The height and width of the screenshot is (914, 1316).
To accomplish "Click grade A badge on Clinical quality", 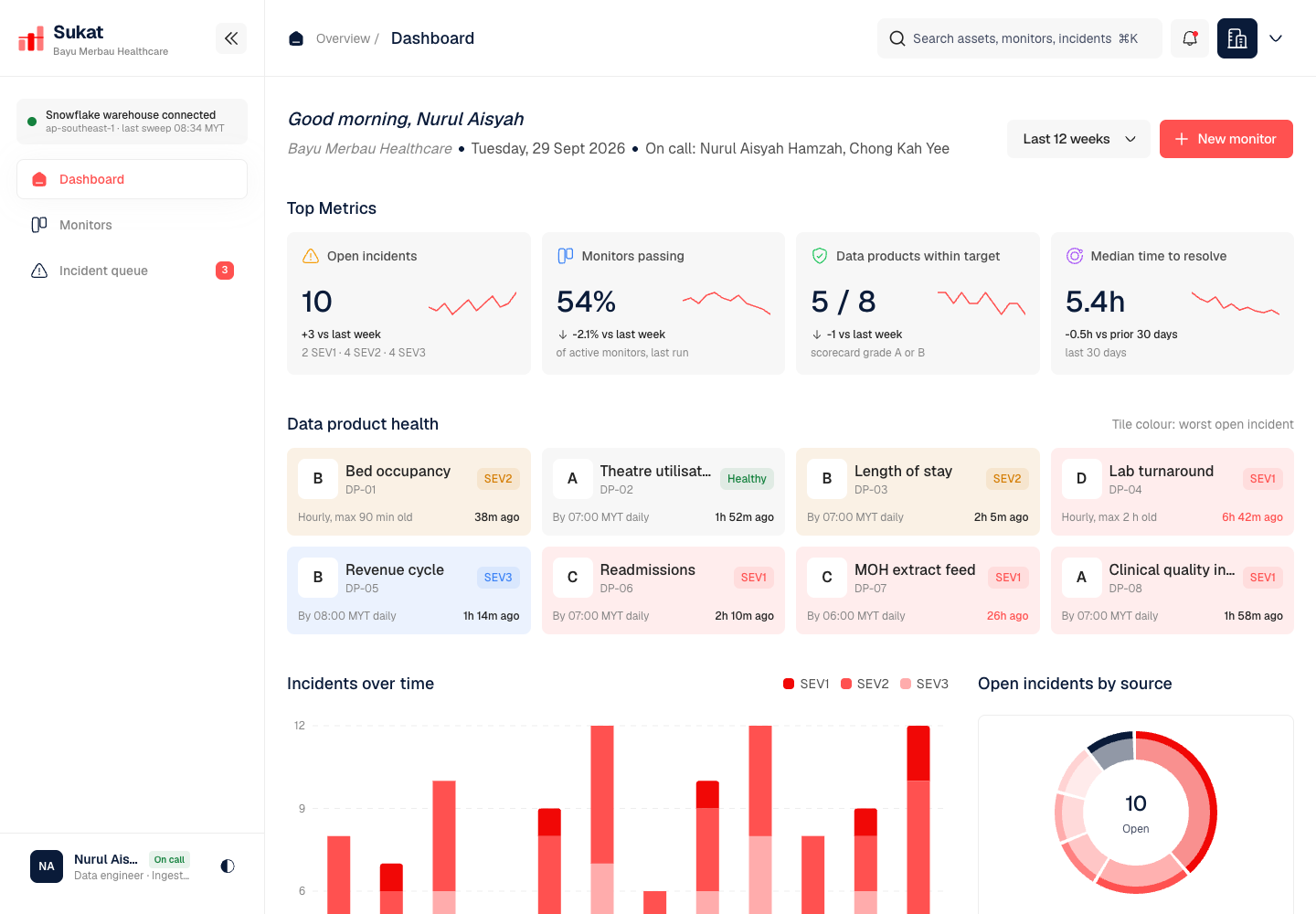I will click(1081, 577).
